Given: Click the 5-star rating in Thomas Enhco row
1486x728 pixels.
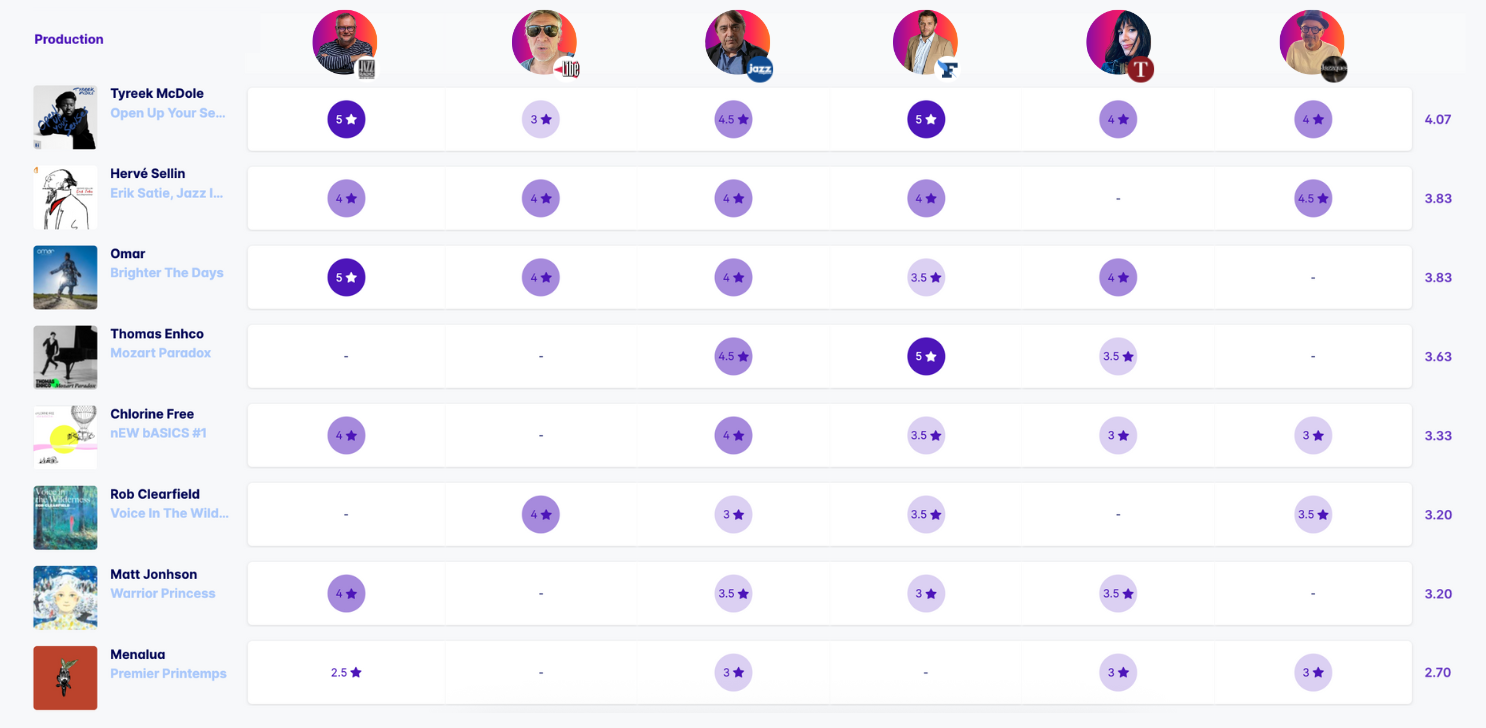Looking at the screenshot, I should point(926,356).
